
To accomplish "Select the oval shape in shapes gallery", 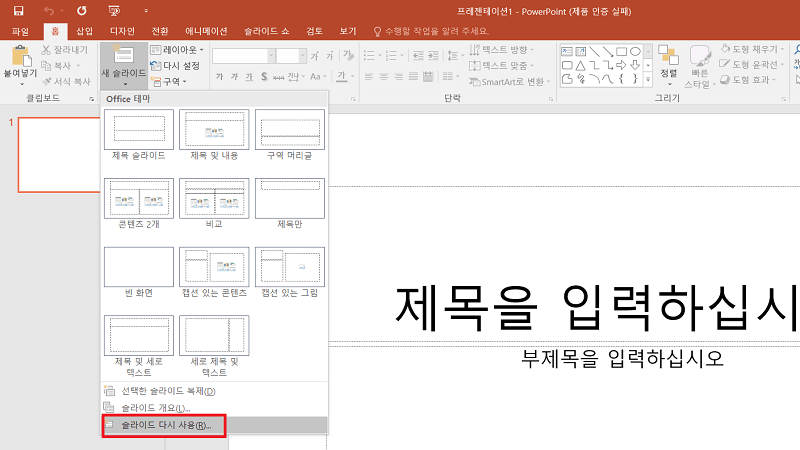I will pos(635,52).
